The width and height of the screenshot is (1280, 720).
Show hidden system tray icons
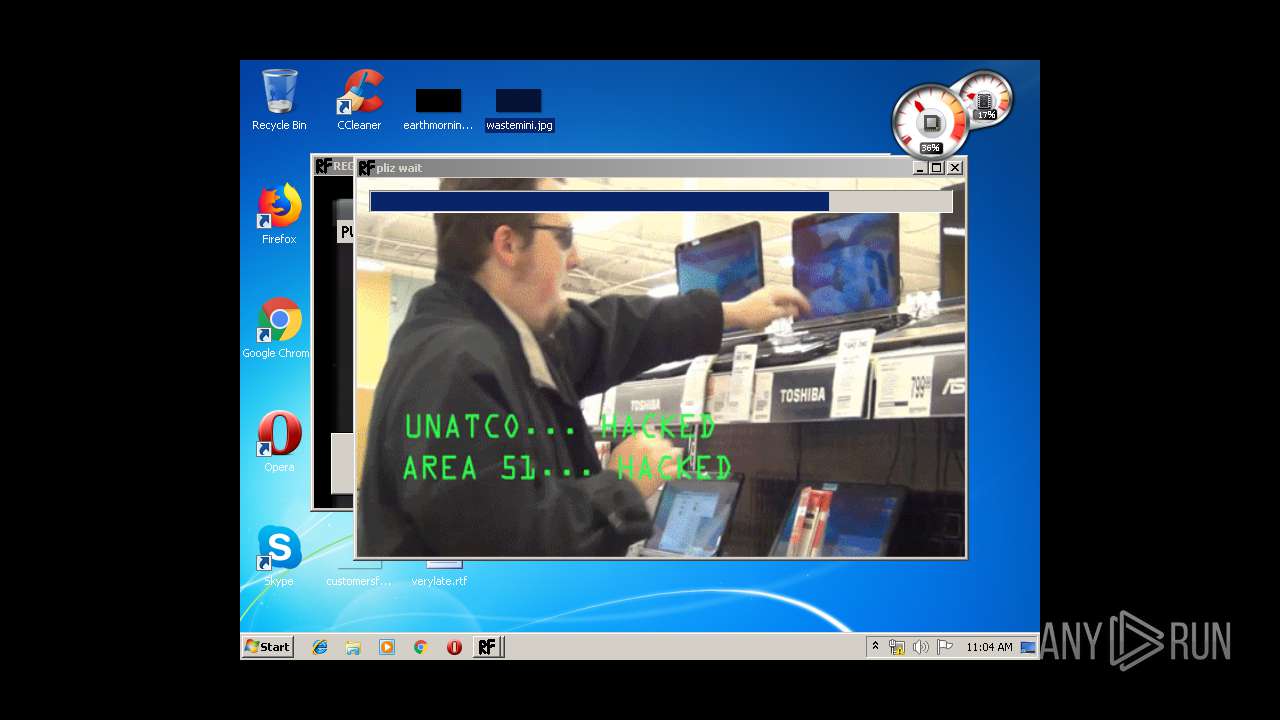click(x=875, y=647)
